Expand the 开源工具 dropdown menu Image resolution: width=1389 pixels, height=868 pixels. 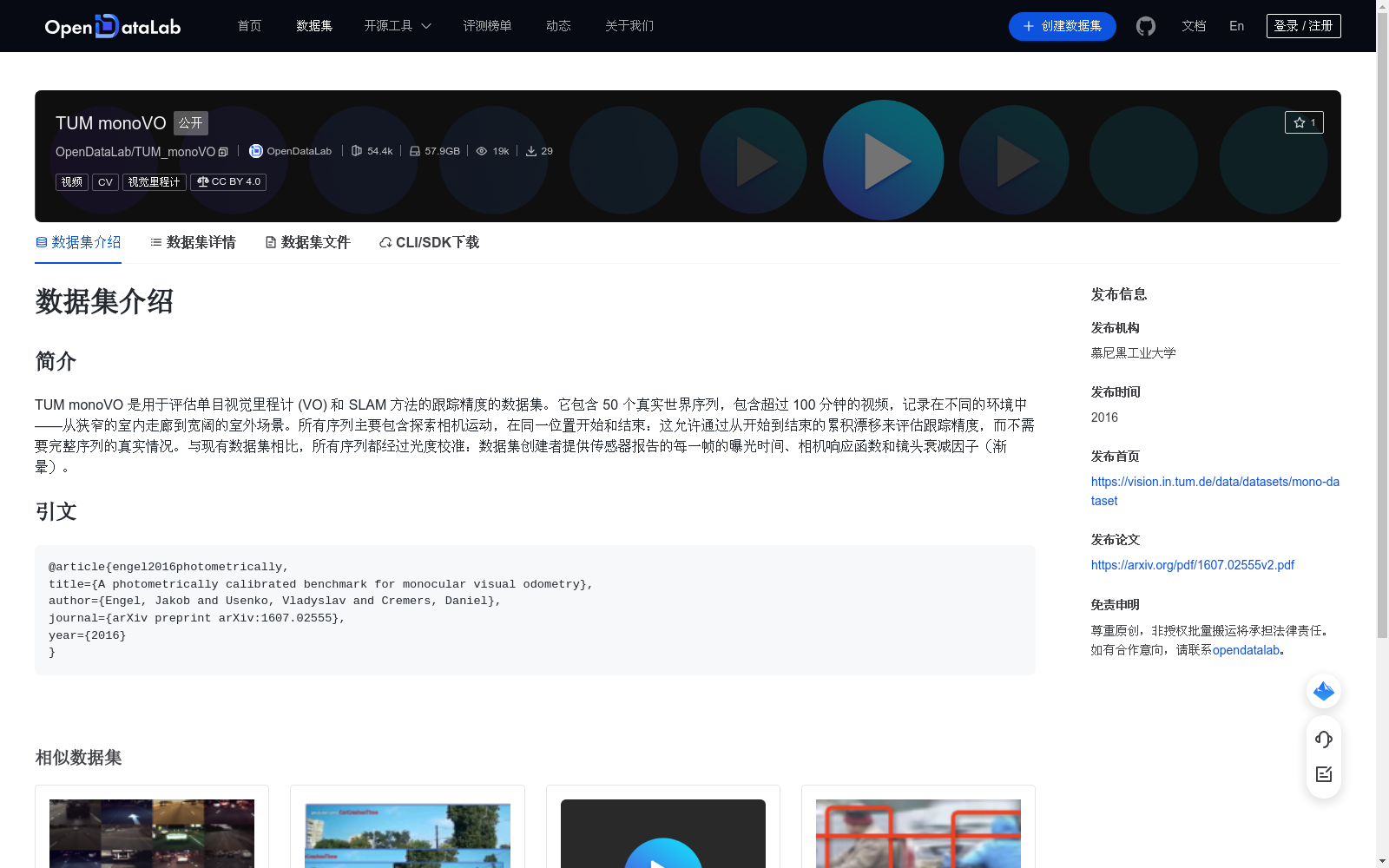point(398,26)
